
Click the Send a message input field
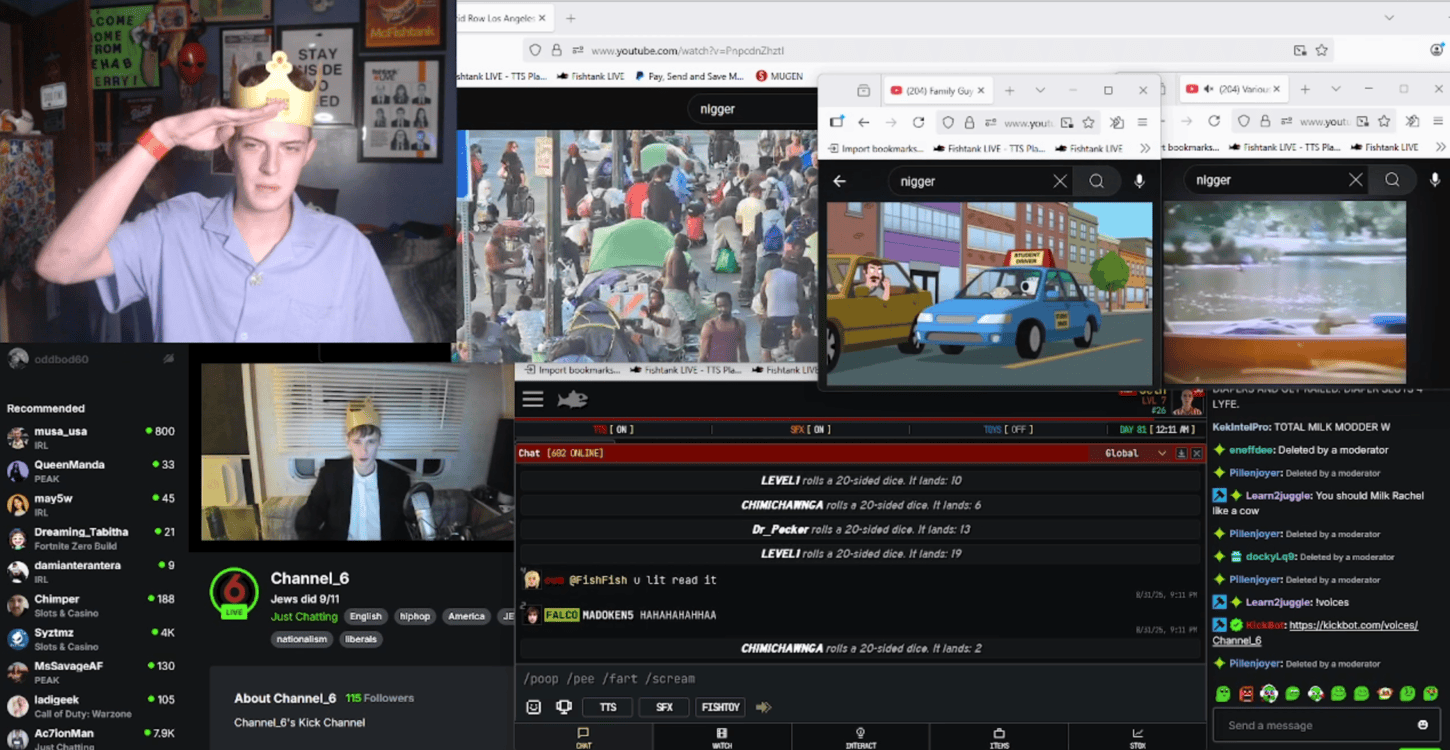pos(1310,725)
